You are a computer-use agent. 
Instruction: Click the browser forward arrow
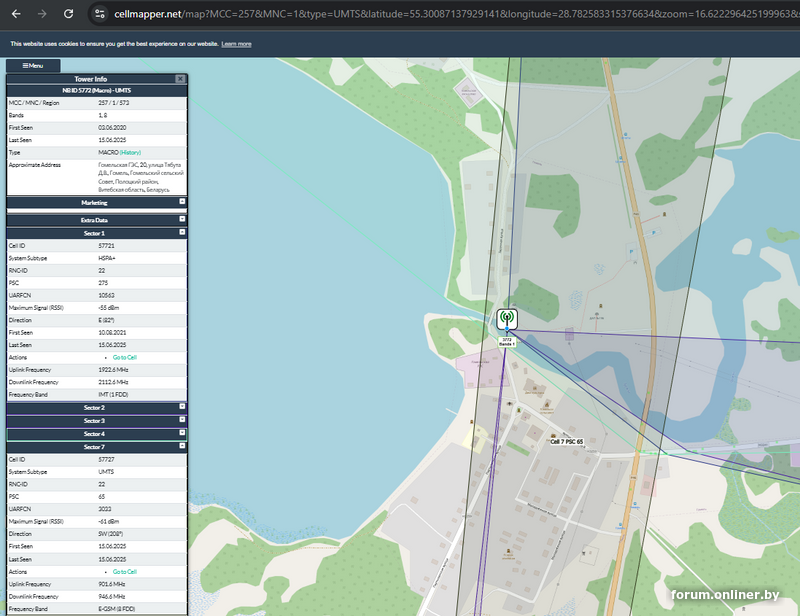(41, 14)
